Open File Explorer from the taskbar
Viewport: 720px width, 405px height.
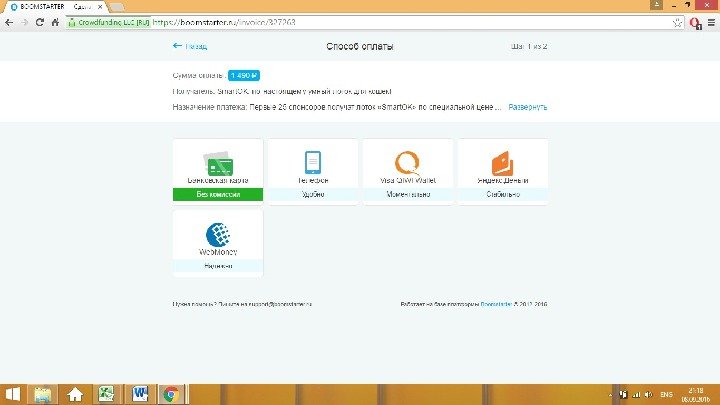point(43,394)
